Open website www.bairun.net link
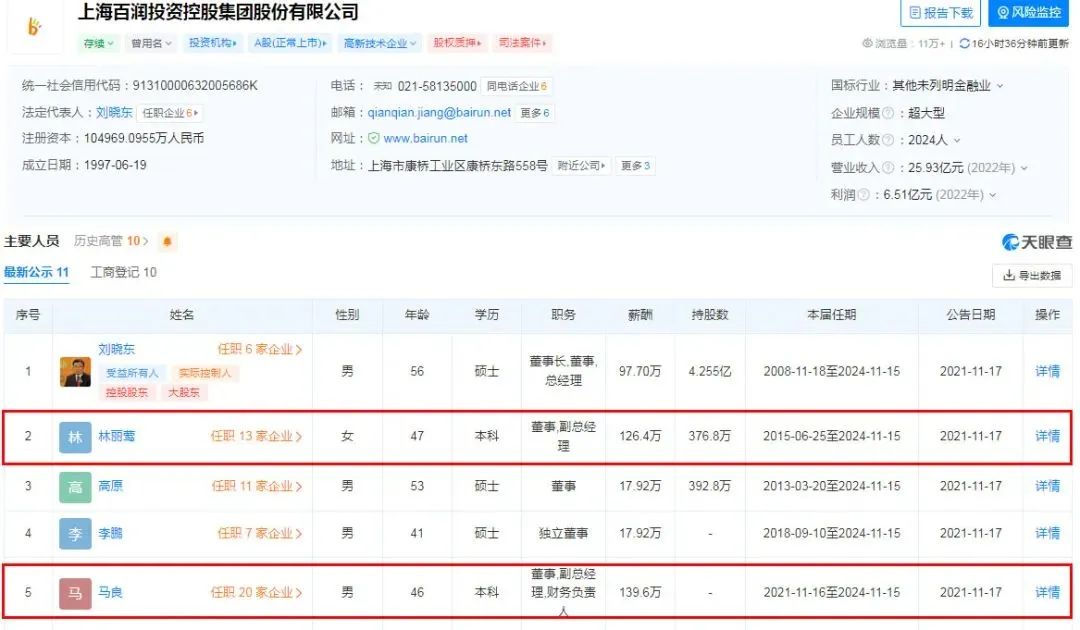The height and width of the screenshot is (630, 1080). click(x=425, y=138)
